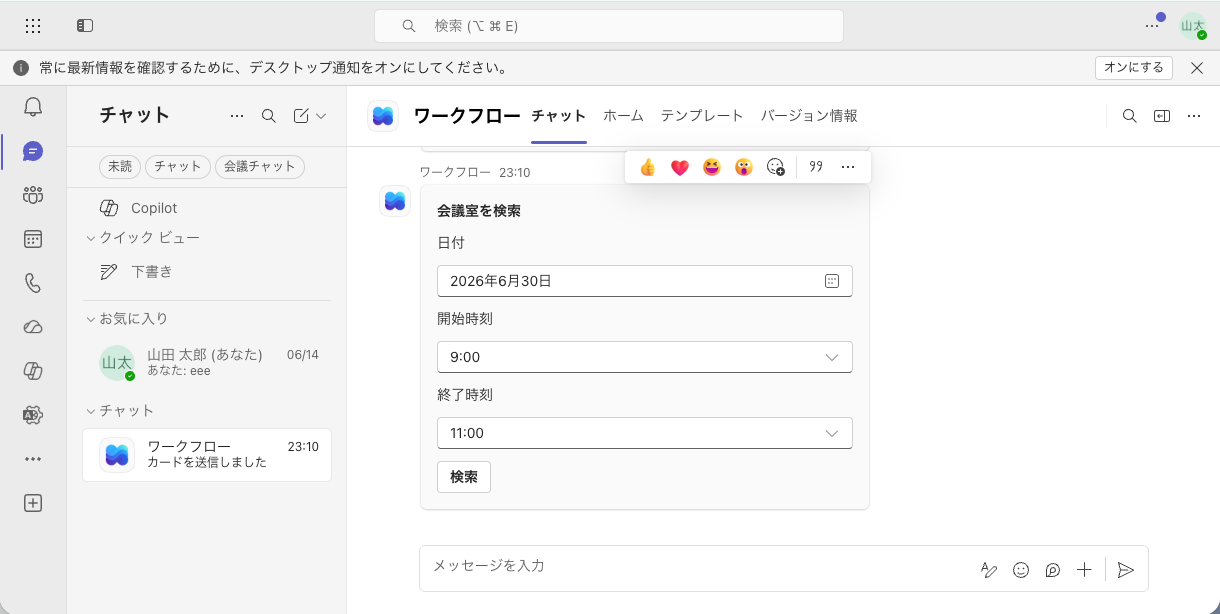
Task: Collapse the クイック ビュー section
Action: (91, 238)
